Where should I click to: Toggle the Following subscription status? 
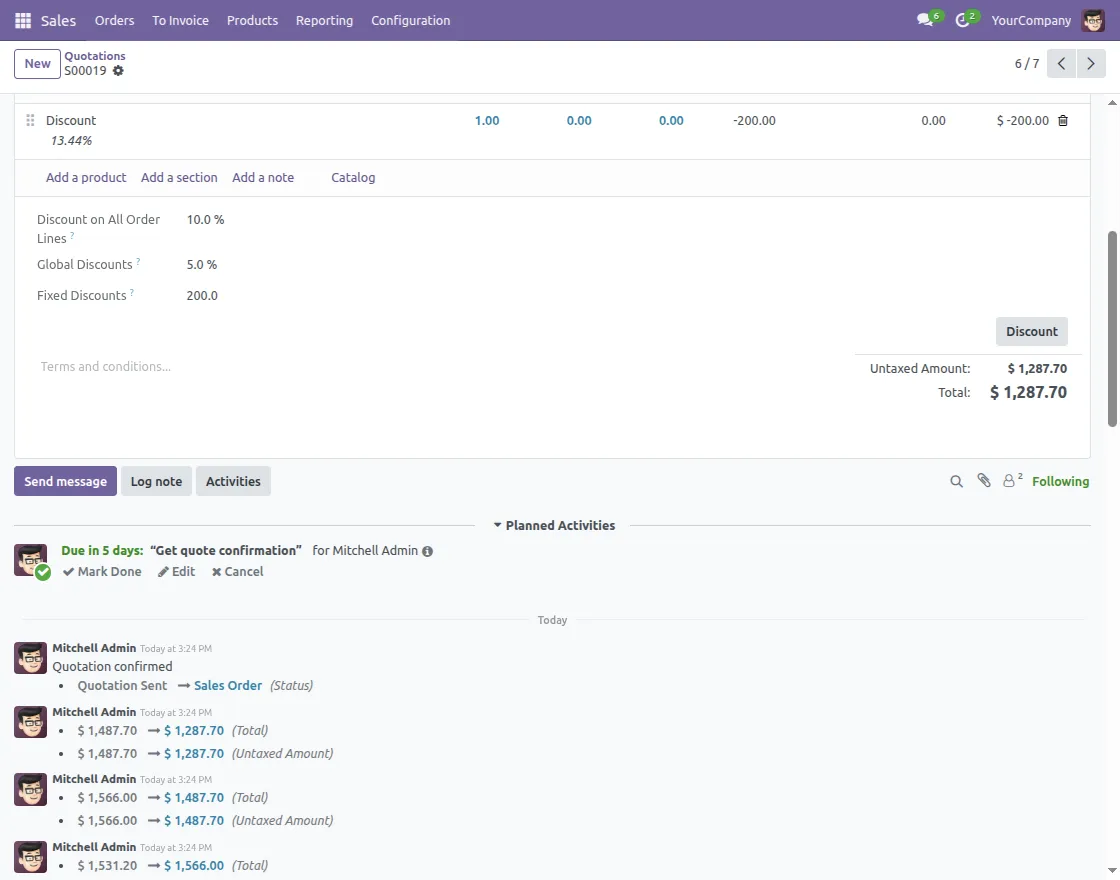(1060, 481)
